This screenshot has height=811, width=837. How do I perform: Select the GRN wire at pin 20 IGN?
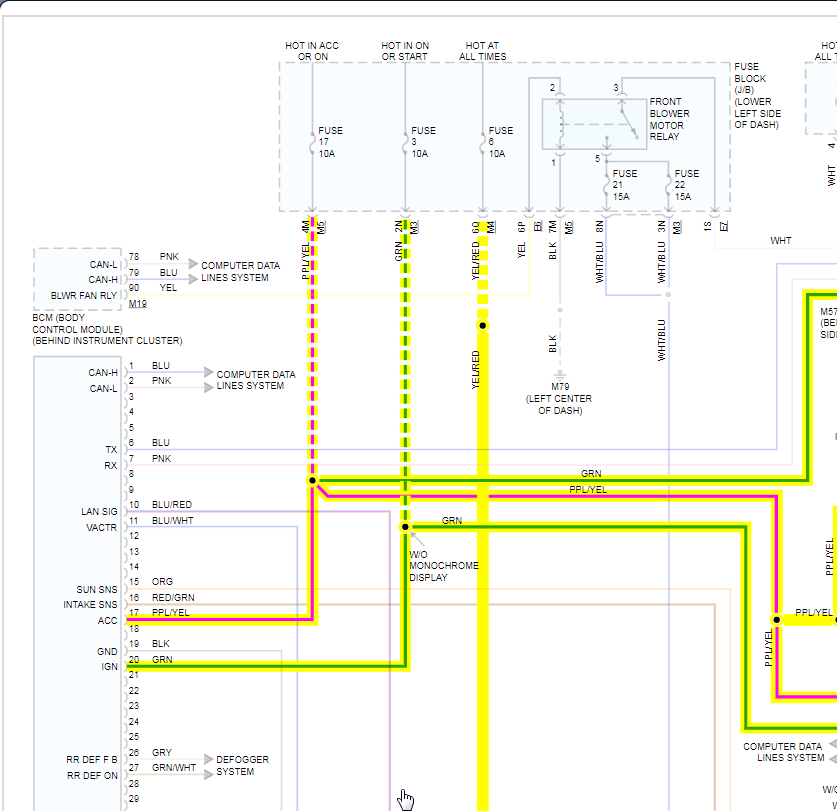pyautogui.click(x=266, y=666)
